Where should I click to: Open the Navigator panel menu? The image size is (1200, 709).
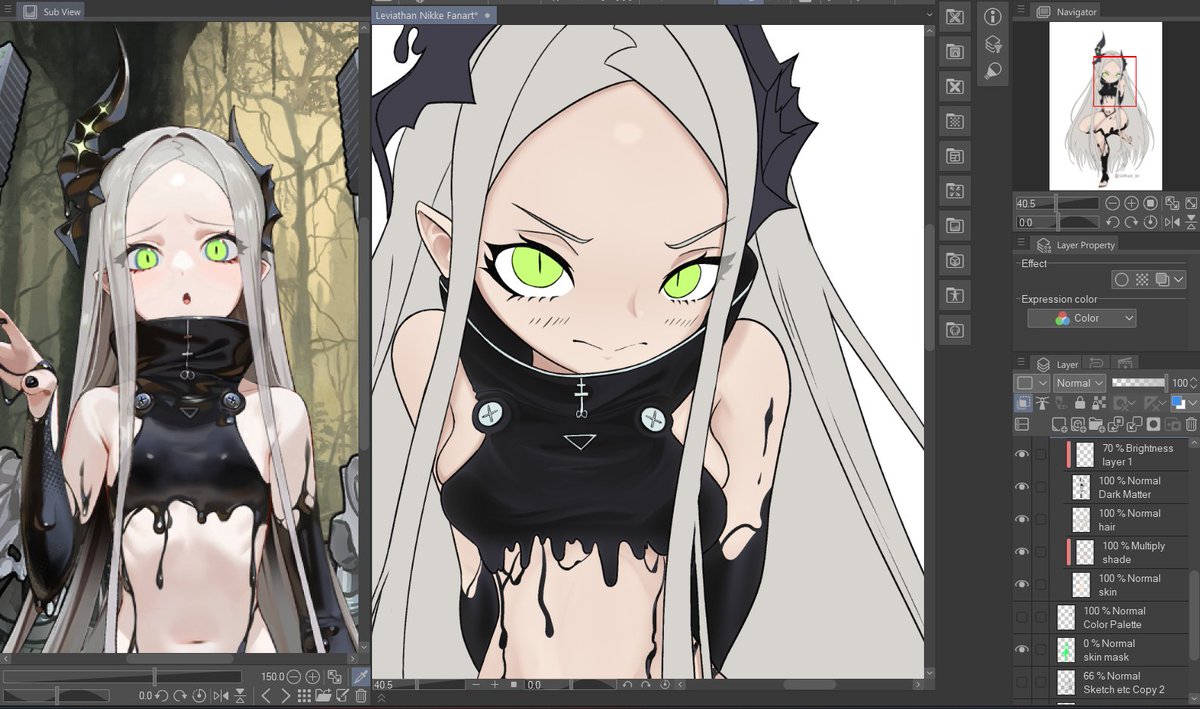1022,11
